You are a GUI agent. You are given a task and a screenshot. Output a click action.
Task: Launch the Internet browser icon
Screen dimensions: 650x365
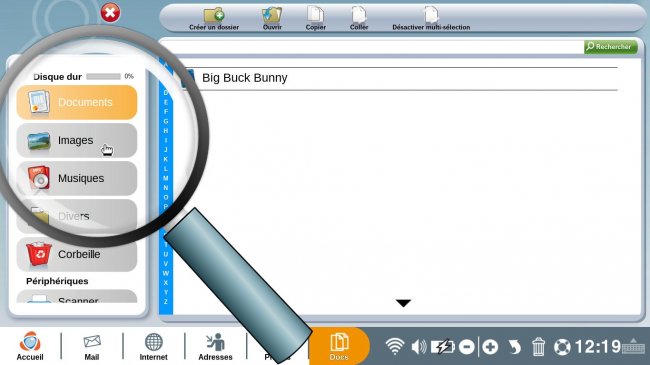coord(153,347)
